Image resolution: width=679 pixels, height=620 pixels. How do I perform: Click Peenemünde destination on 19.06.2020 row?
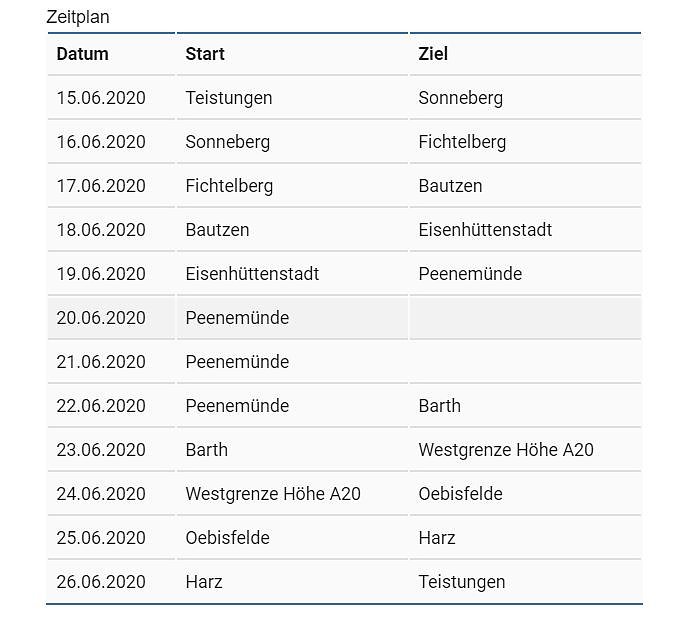470,274
